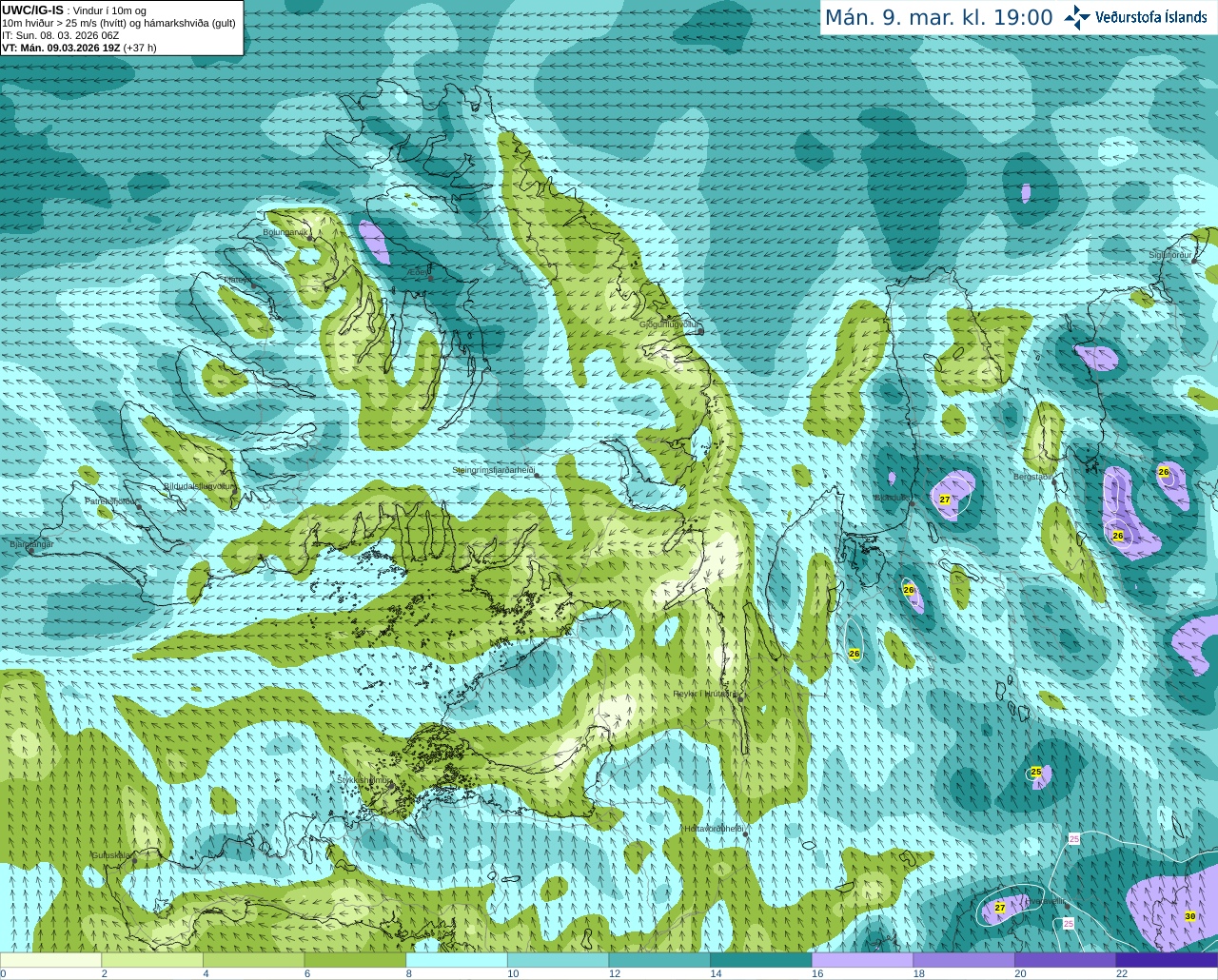This screenshot has height=980, width=1218.
Task: Click the Gufuskálar station label
Action: point(111,854)
